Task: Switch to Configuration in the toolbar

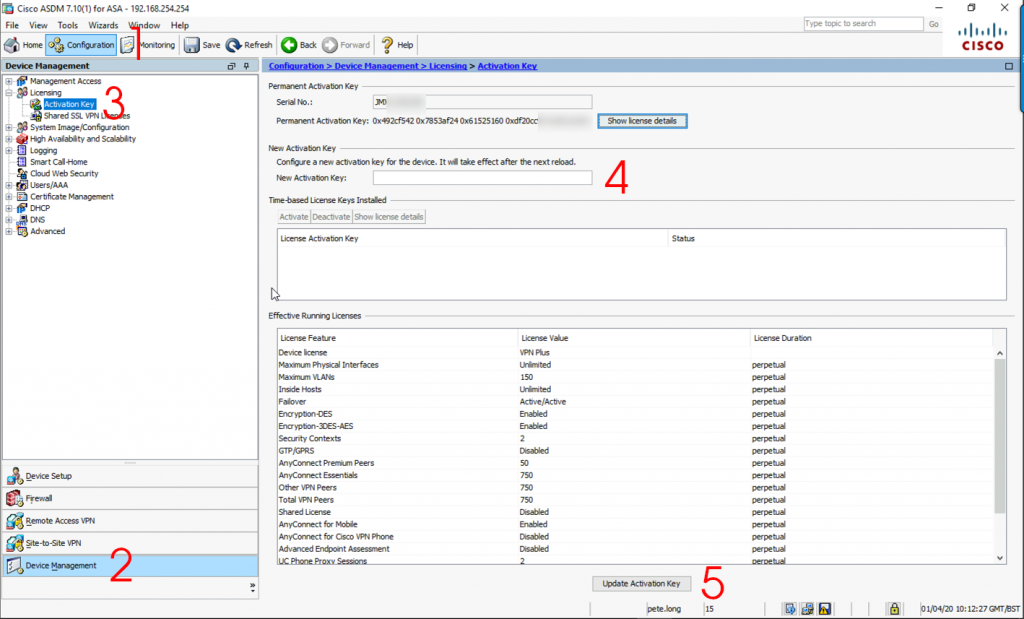Action: tap(82, 45)
